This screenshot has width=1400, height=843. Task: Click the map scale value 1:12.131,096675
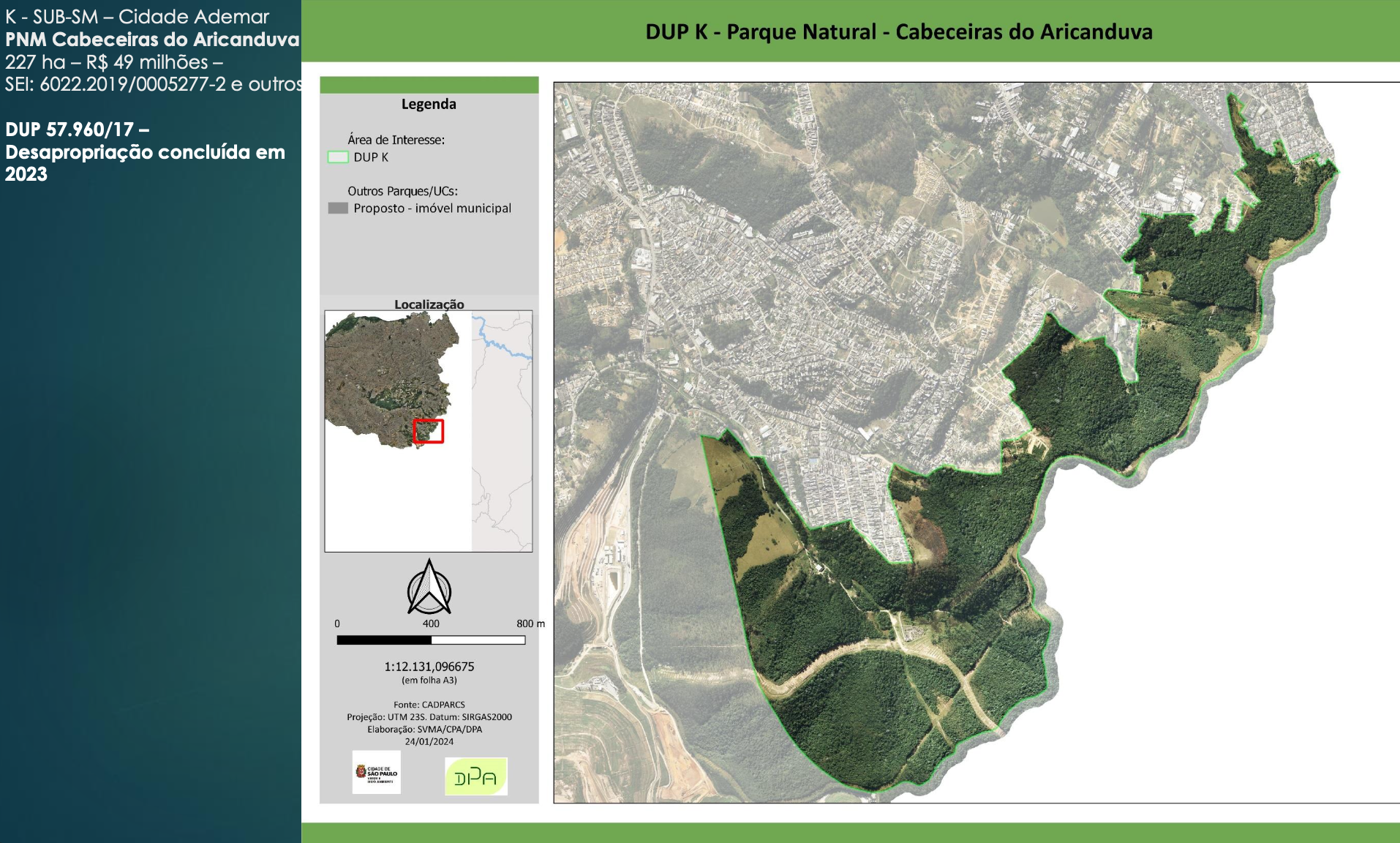pyautogui.click(x=429, y=667)
